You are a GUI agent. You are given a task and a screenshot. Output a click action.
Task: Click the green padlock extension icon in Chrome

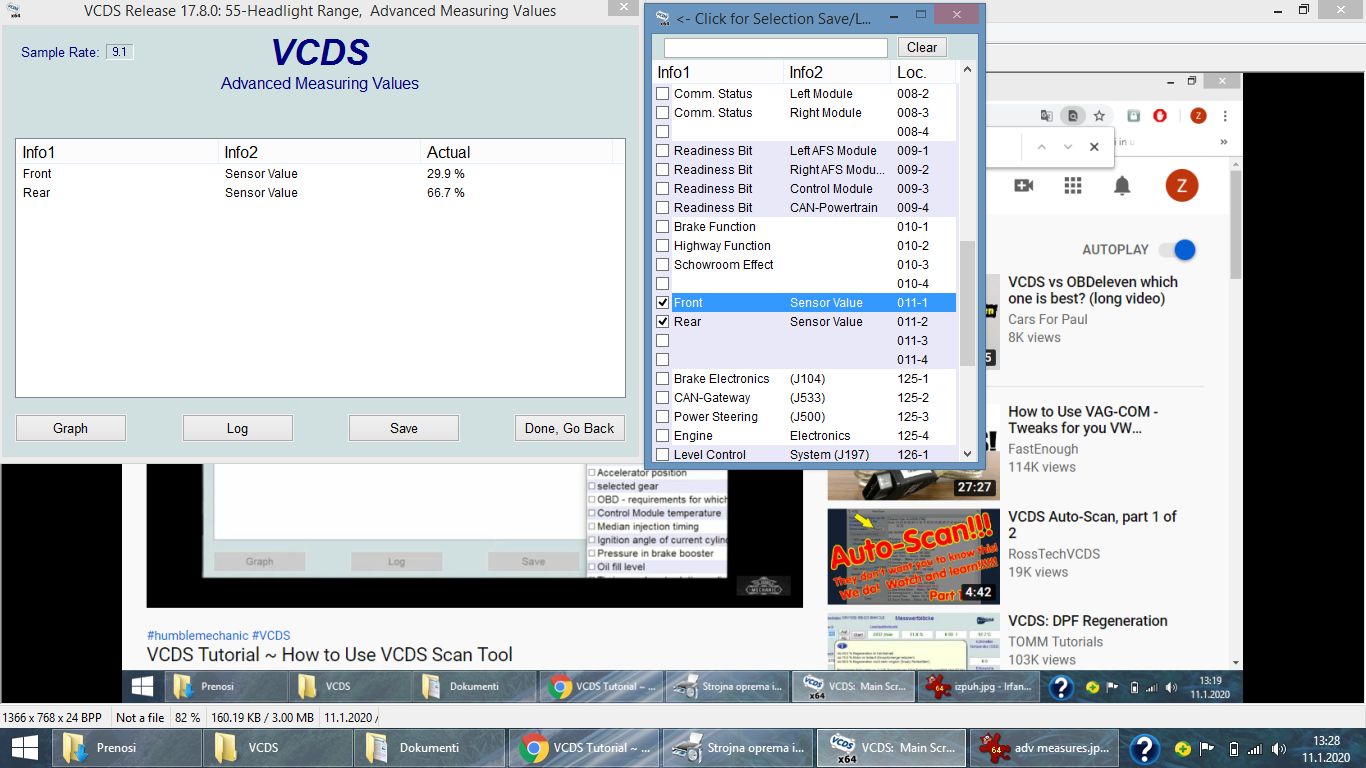[x=1133, y=116]
